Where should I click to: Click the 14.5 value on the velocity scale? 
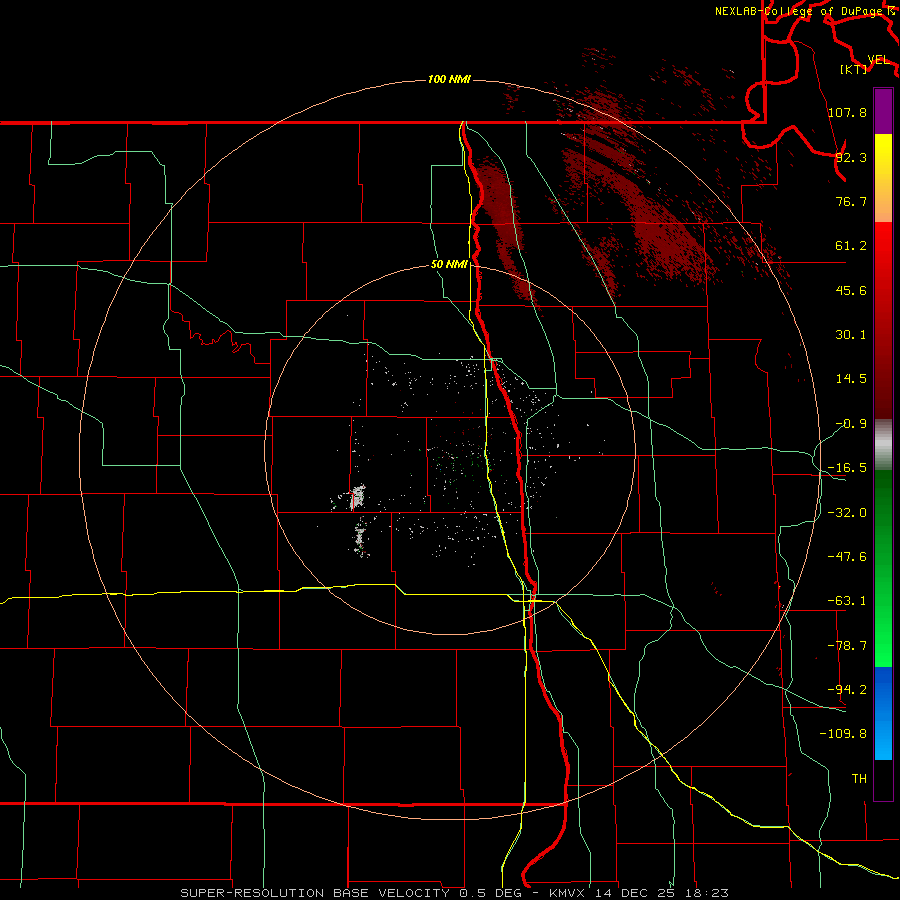(851, 379)
